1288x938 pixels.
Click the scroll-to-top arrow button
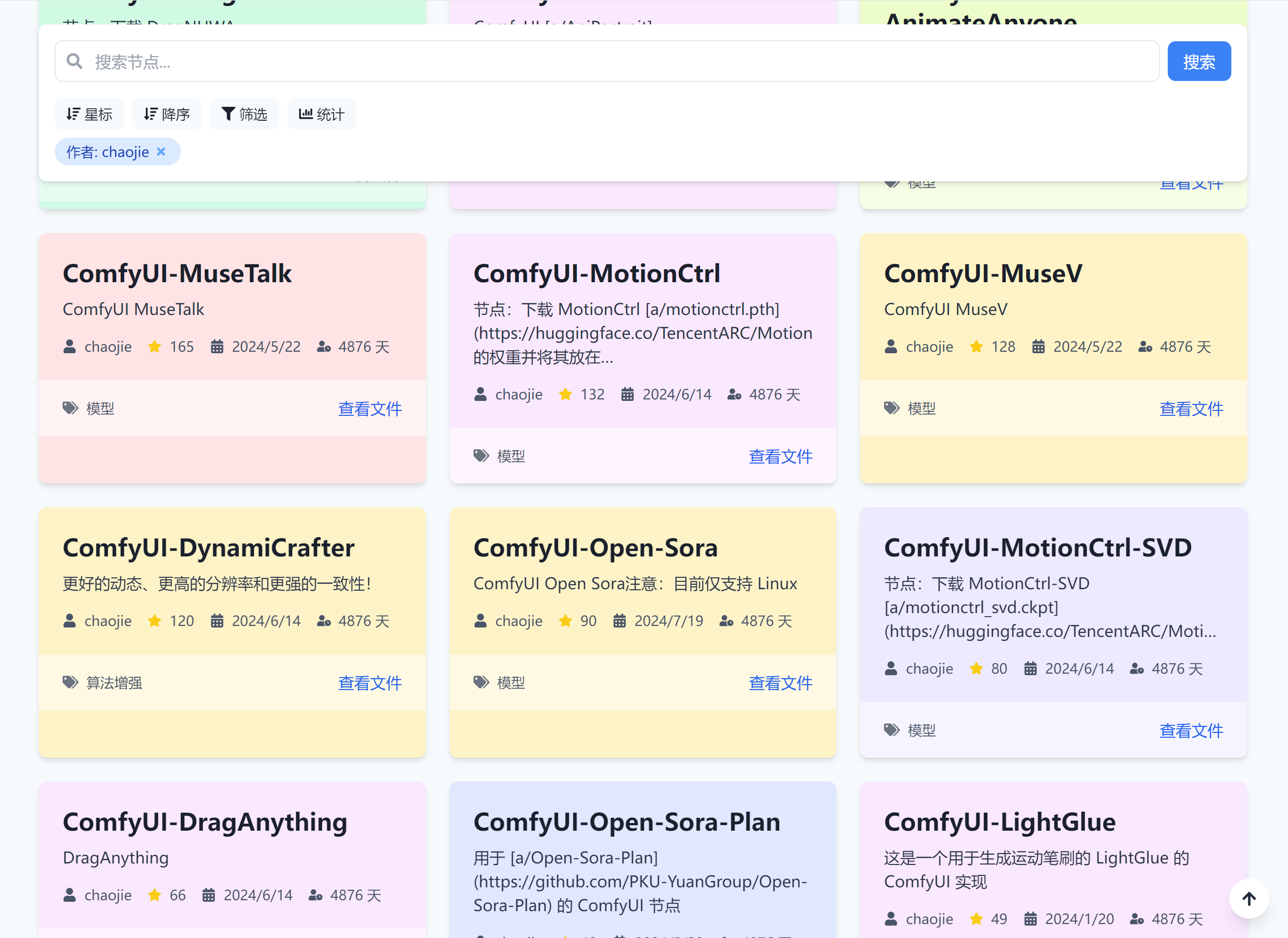(x=1249, y=898)
